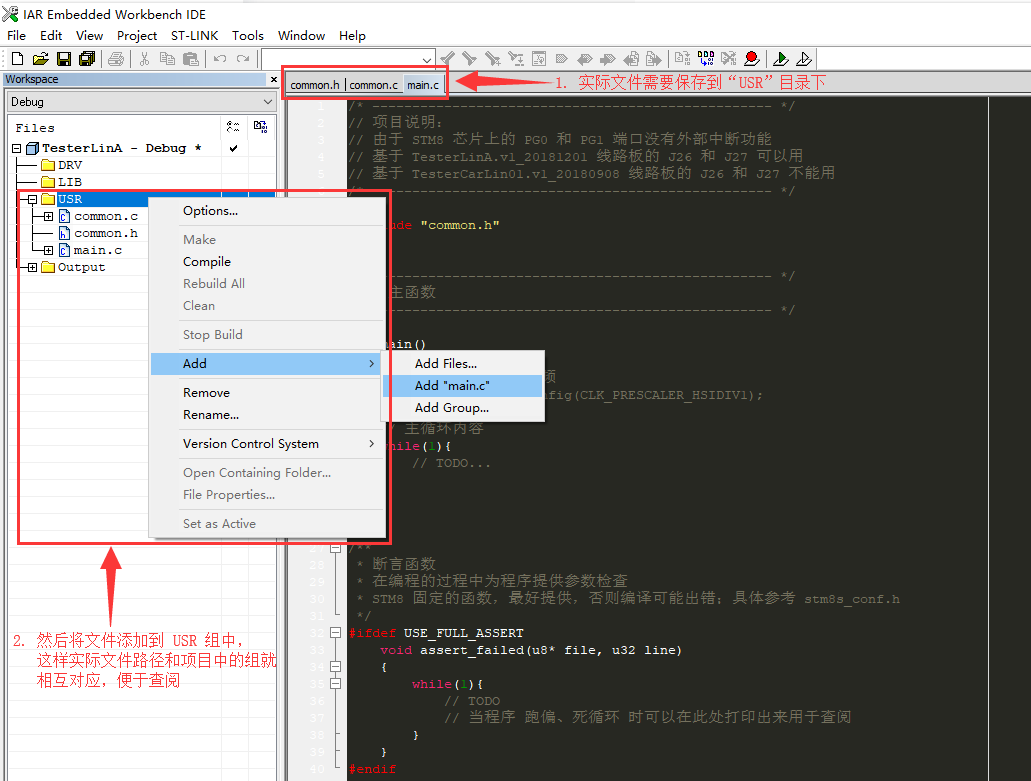Expand the Output folder in Workspace tree
1031x781 pixels.
pyautogui.click(x=31, y=267)
